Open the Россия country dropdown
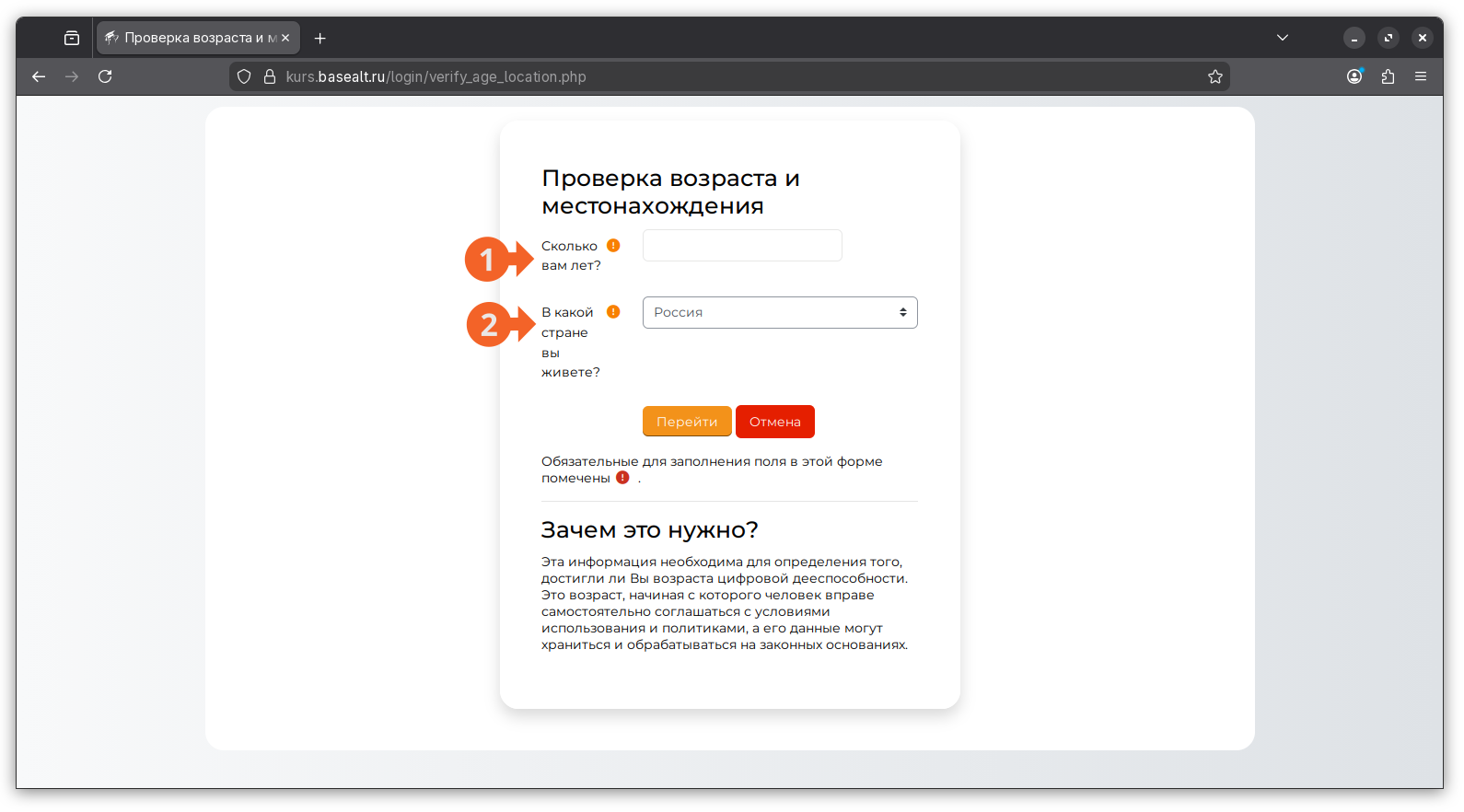 (x=779, y=313)
